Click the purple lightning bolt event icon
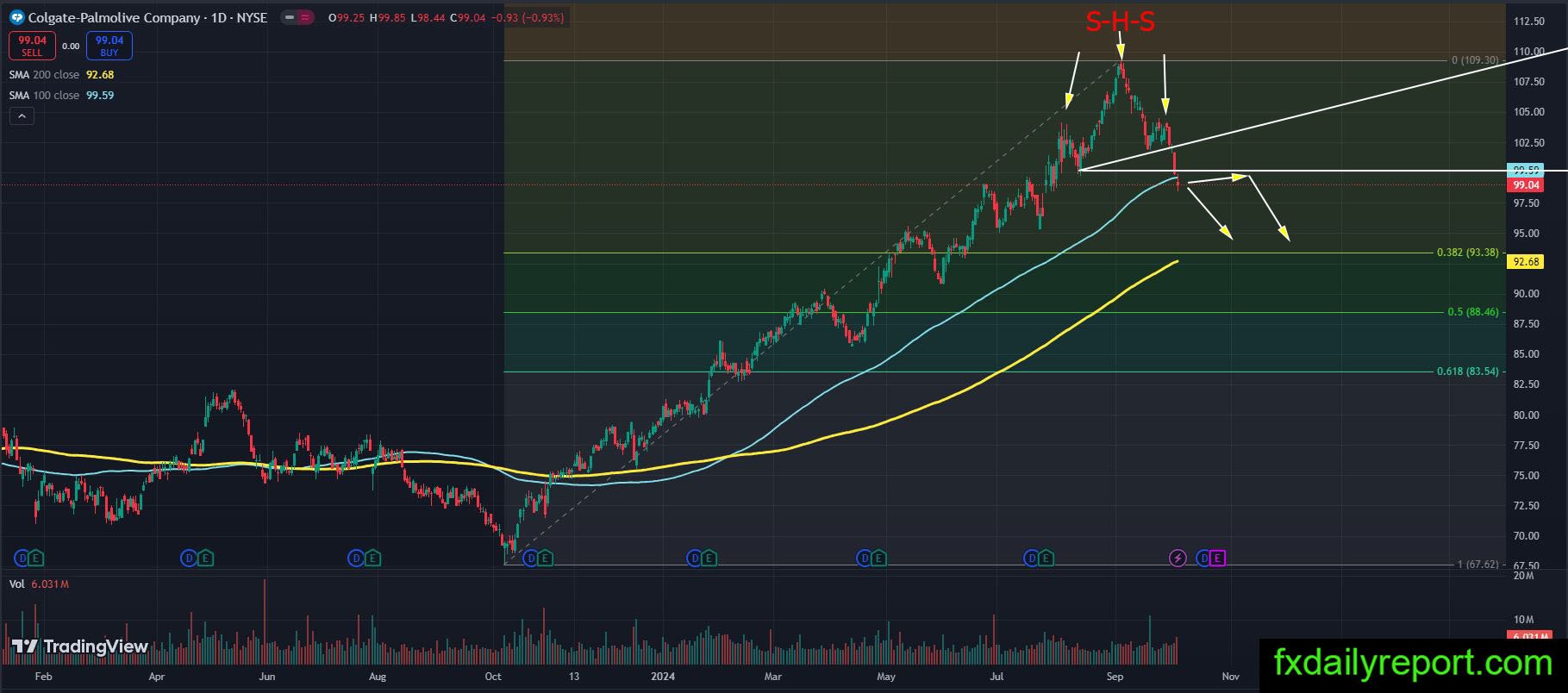 point(1178,559)
